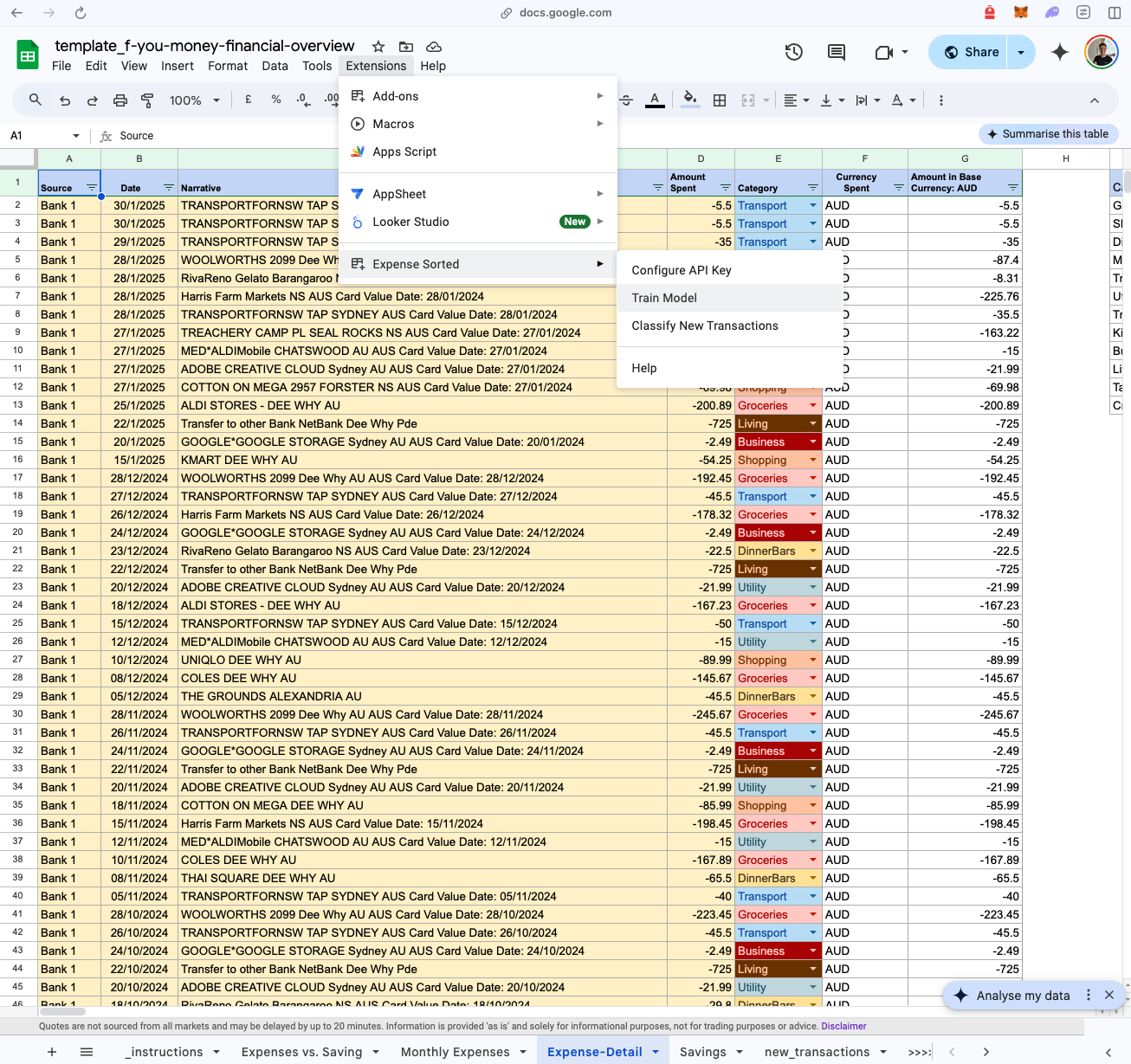The height and width of the screenshot is (1064, 1131).
Task: Open row 14 Living category dropdown
Action: point(813,423)
